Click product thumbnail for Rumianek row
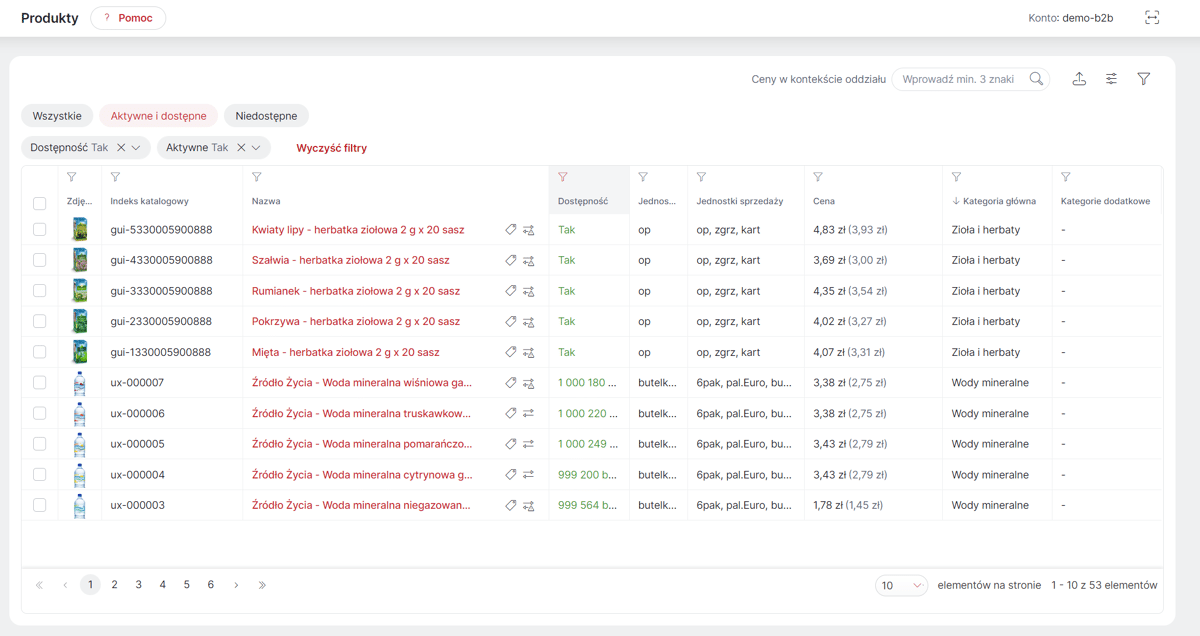1200x636 pixels. (x=79, y=291)
